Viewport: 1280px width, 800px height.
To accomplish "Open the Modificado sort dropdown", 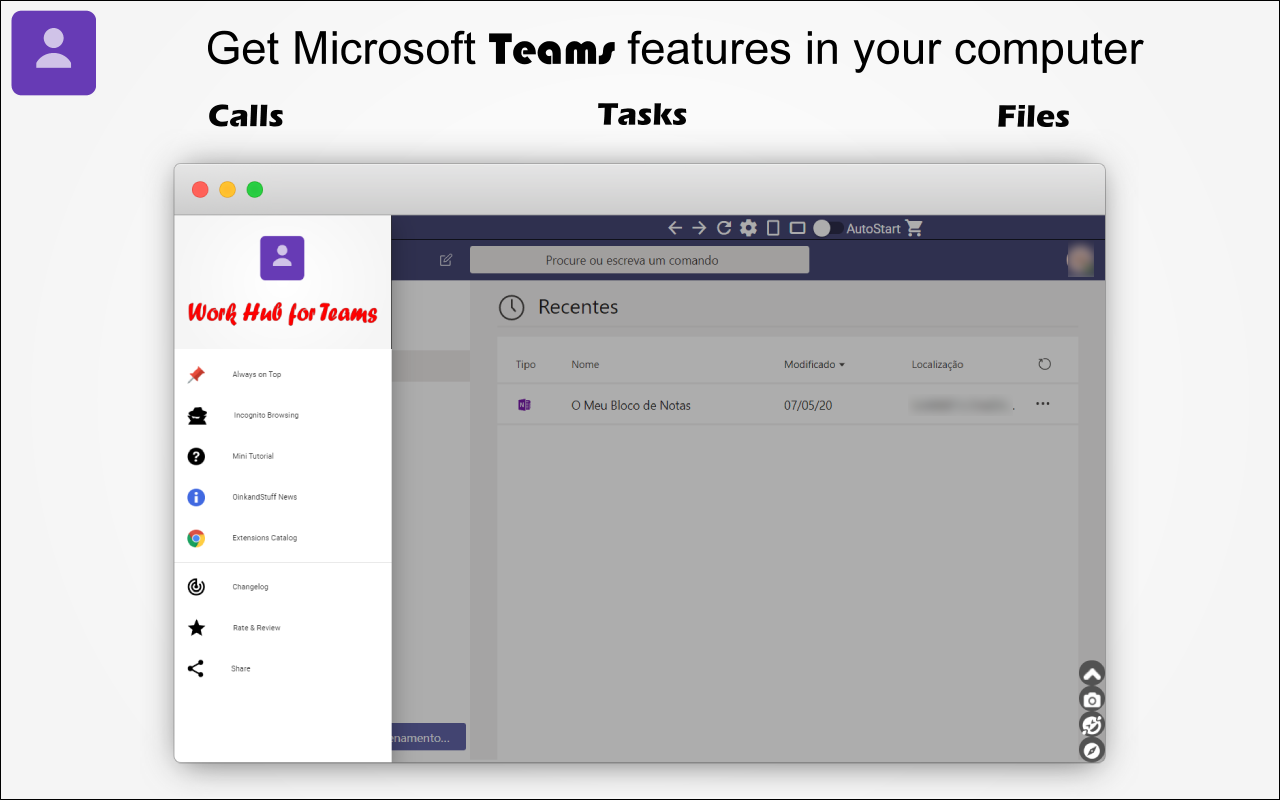I will pyautogui.click(x=814, y=364).
